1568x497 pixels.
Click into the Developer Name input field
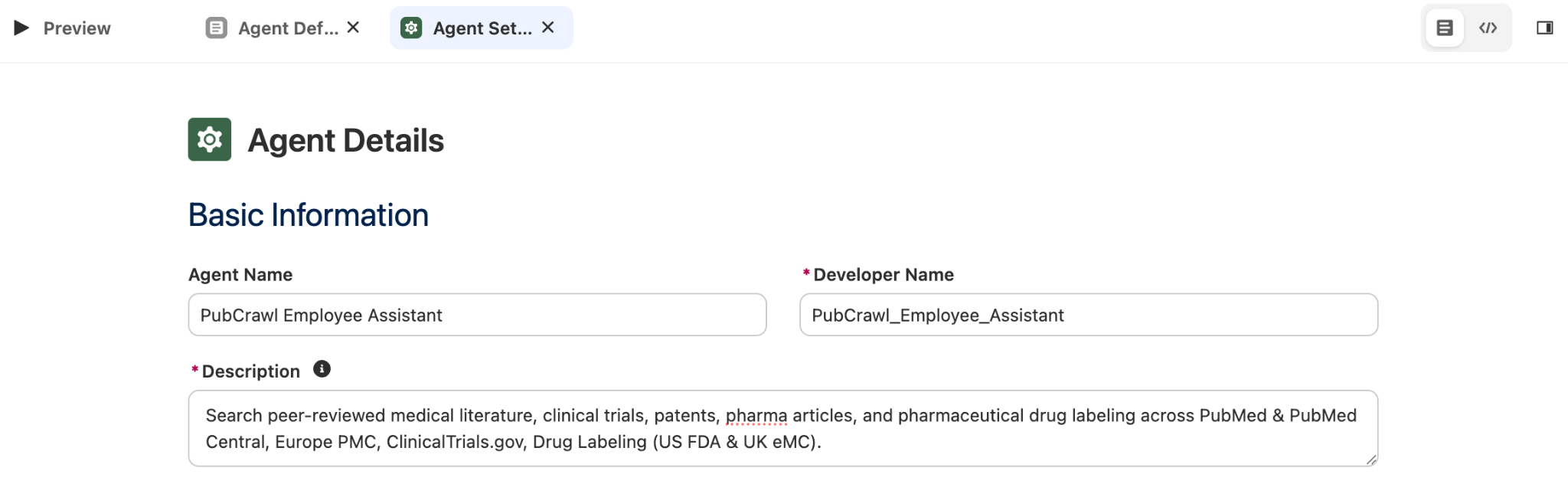pos(1089,315)
